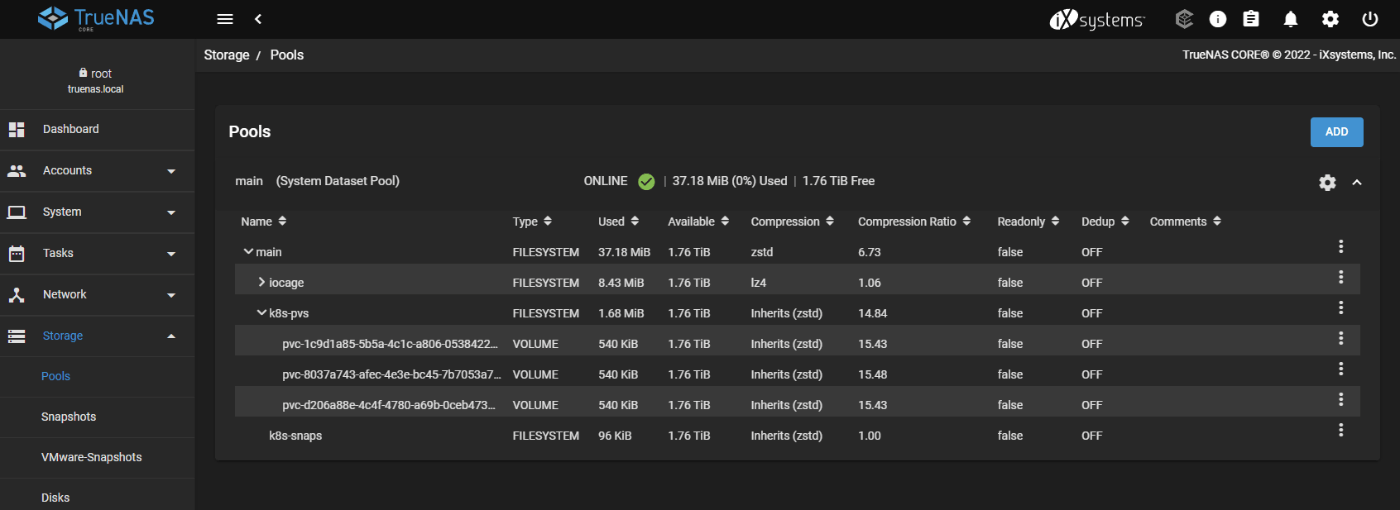Open actions menu for k8s-snaps row
This screenshot has height=510, width=1400.
tap(1341, 430)
